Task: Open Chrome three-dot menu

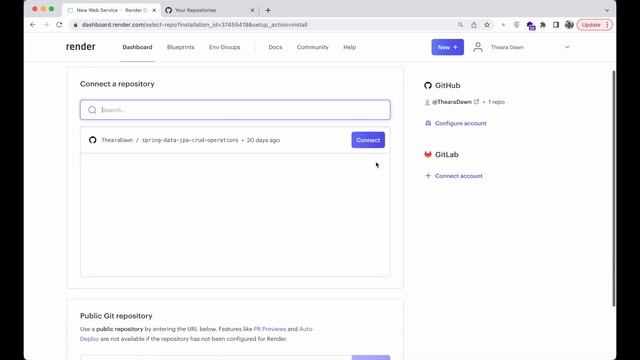Action: 607,25
